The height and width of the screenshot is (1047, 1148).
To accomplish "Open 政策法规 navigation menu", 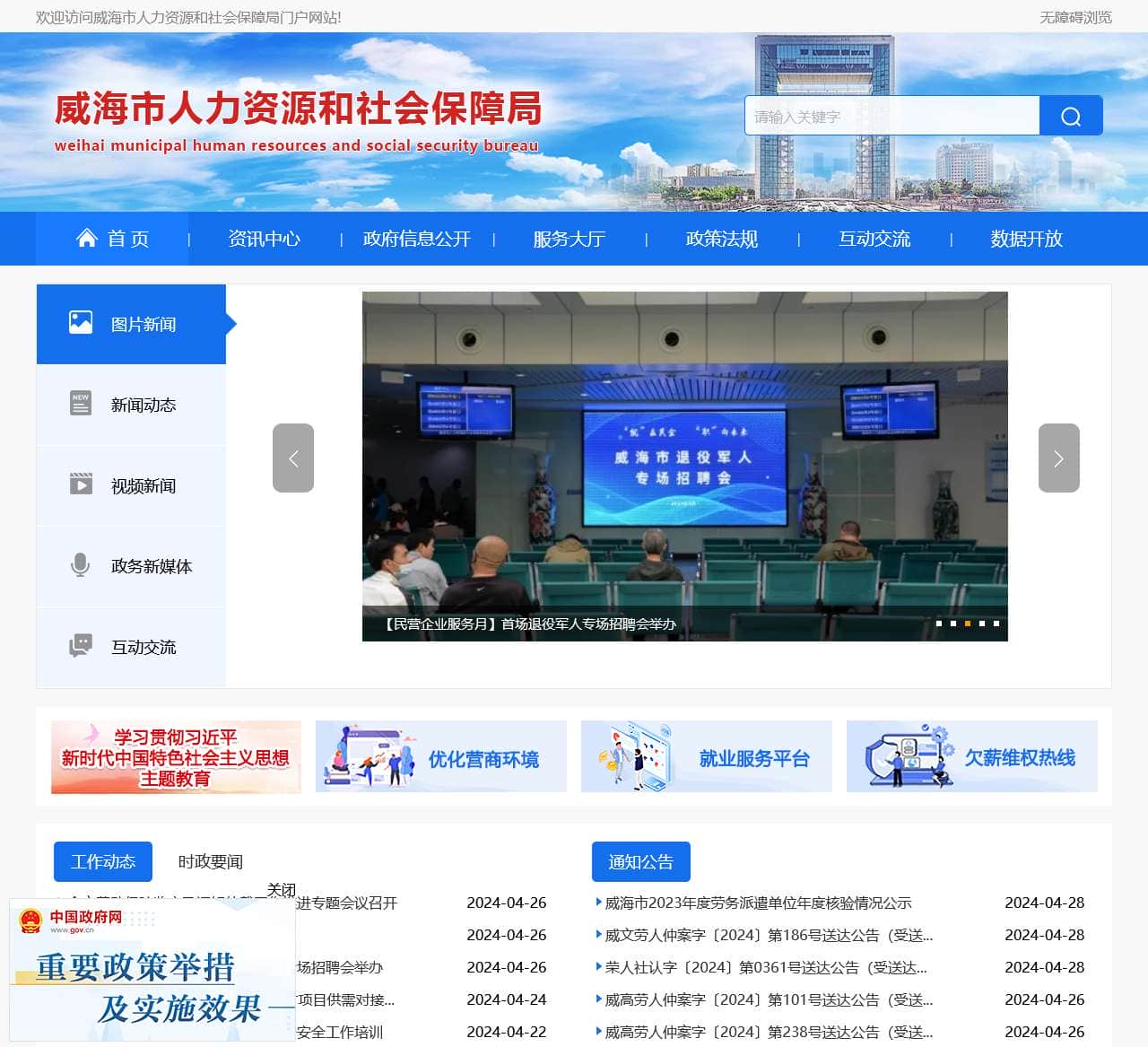I will (721, 239).
